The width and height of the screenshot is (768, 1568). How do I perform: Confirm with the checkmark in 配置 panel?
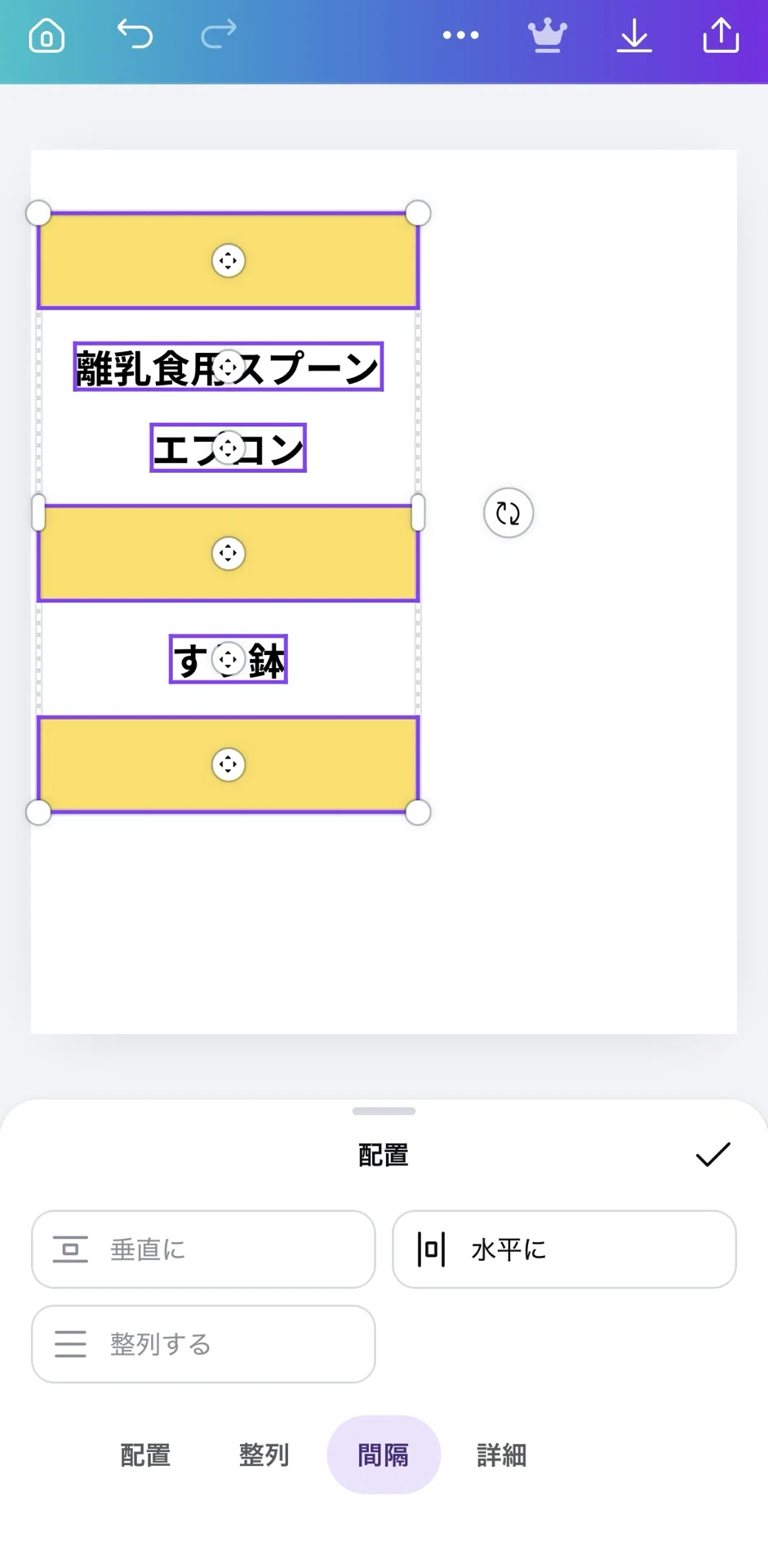[713, 1154]
